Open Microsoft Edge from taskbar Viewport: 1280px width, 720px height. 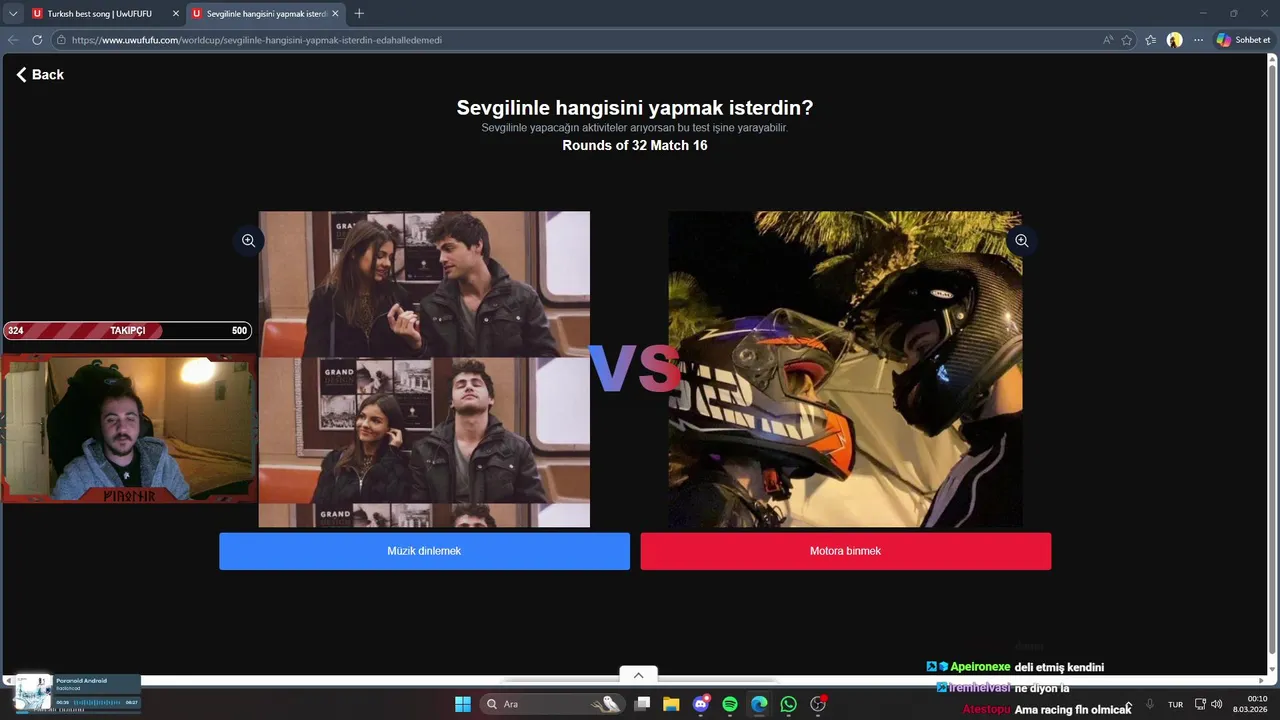click(x=759, y=704)
